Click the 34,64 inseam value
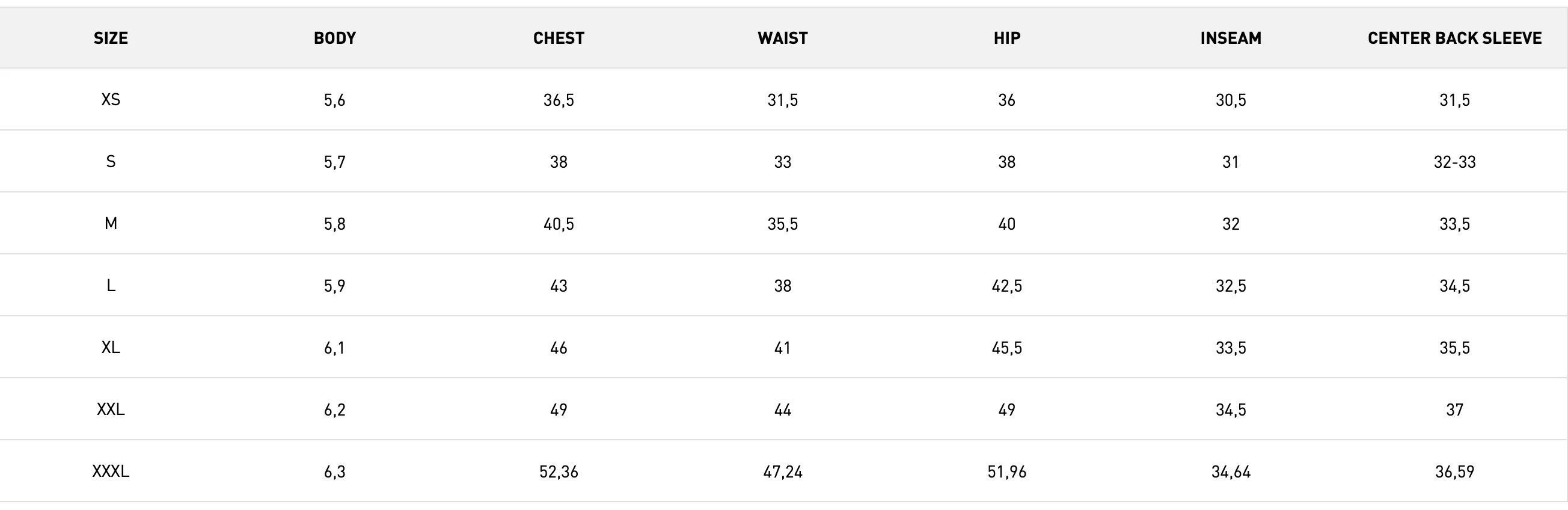 1231,472
